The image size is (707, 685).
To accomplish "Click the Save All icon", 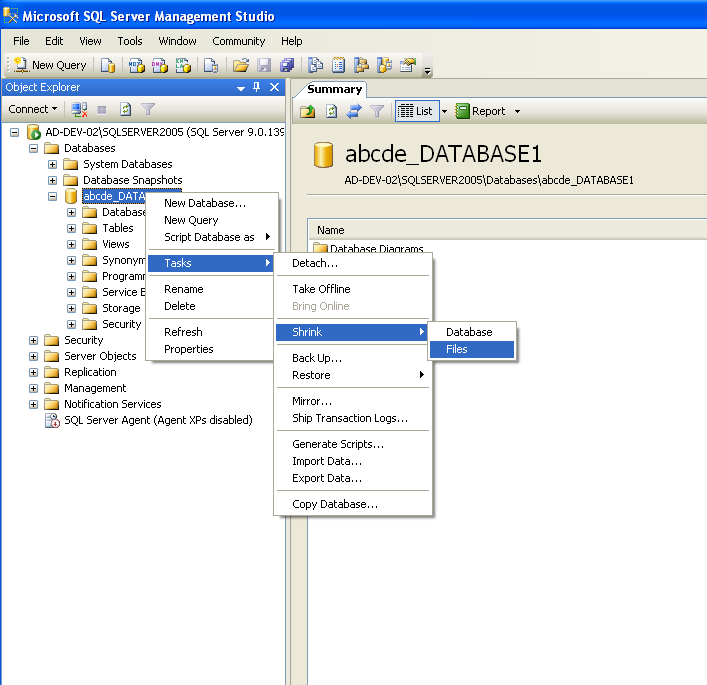I will [x=287, y=65].
